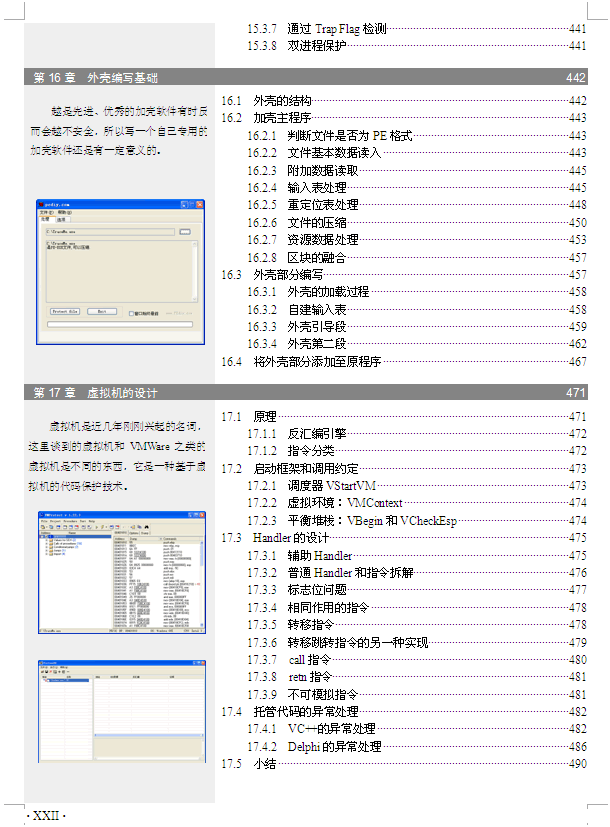Open section 17.3 Handler 的设计
The image size is (610, 827).
404,537
